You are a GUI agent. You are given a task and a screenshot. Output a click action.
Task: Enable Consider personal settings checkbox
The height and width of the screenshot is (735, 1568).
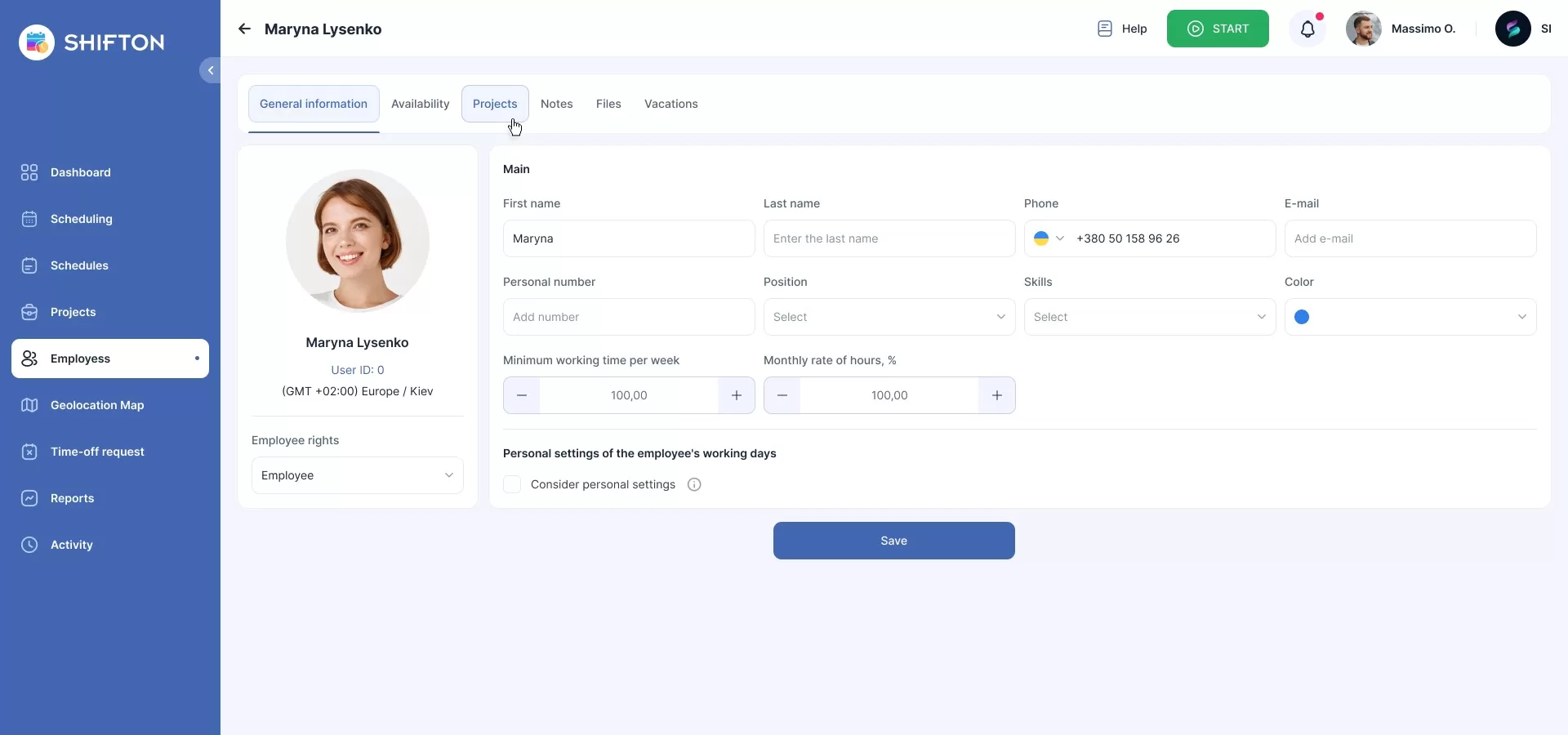[x=512, y=484]
